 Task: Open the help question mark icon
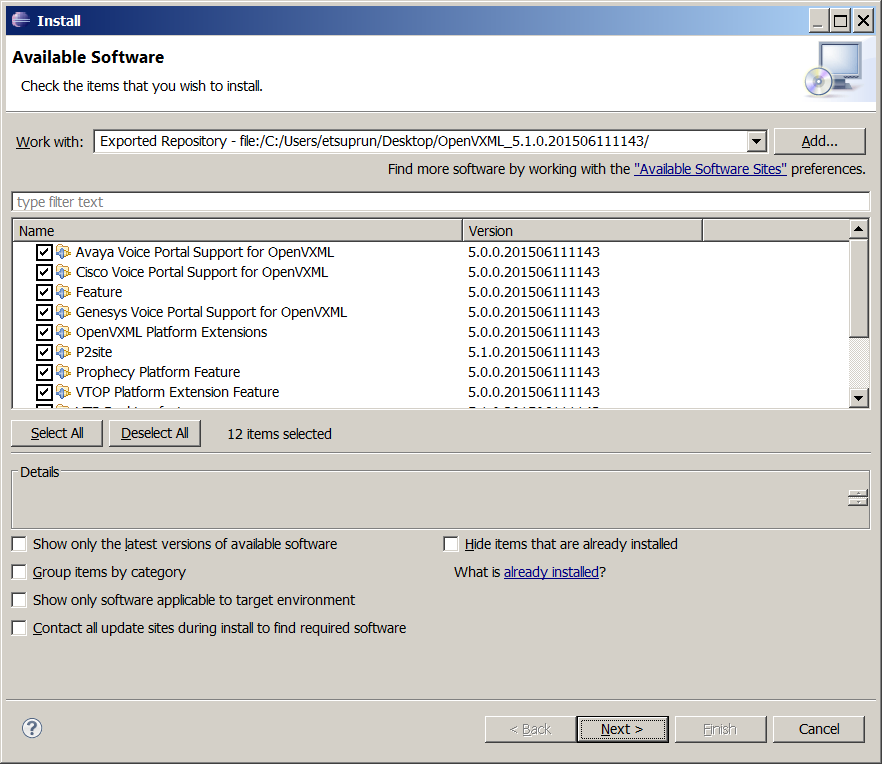click(32, 728)
